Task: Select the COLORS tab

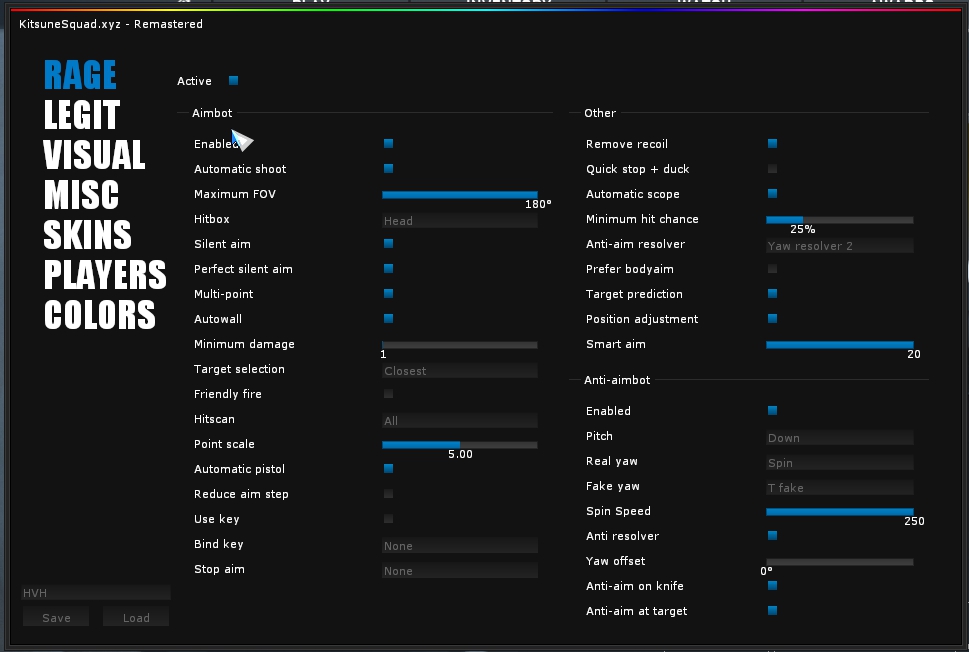Action: (99, 315)
